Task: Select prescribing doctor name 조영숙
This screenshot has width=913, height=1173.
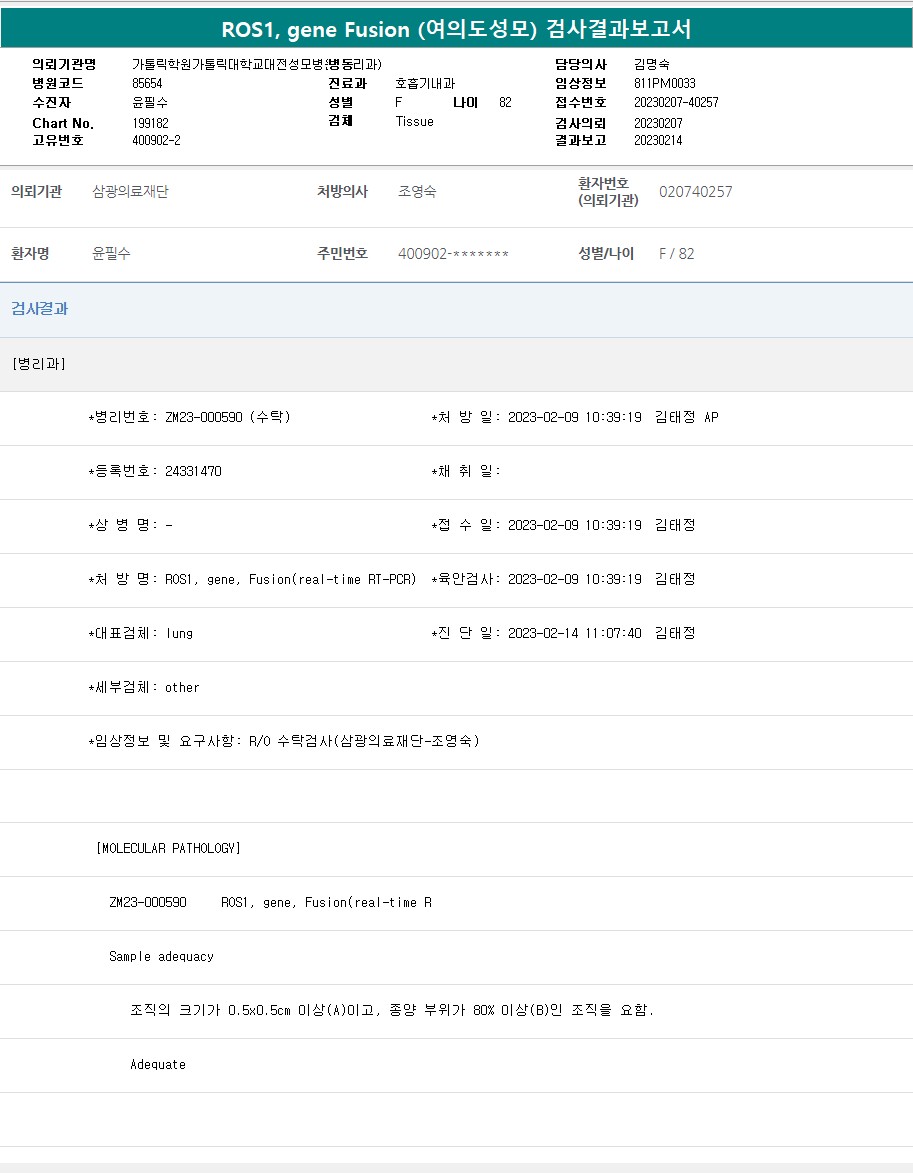Action: click(x=417, y=192)
